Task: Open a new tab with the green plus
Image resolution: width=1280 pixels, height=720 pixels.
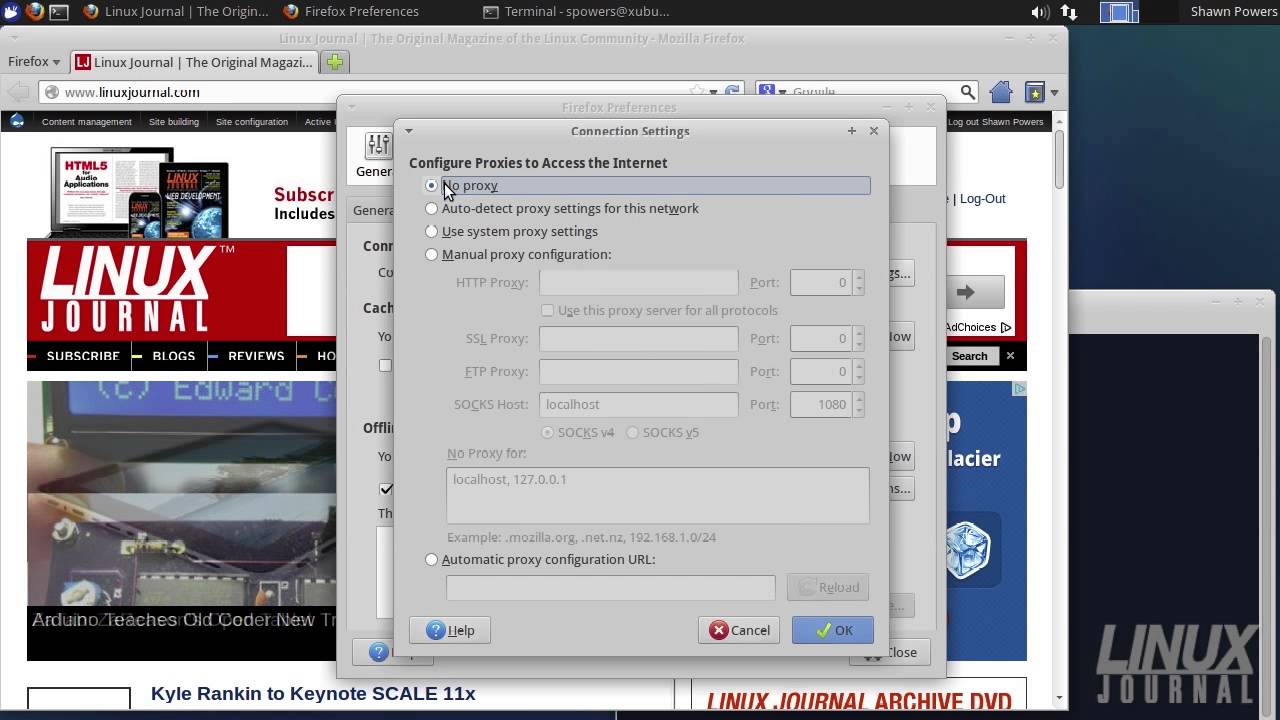Action: coord(335,62)
